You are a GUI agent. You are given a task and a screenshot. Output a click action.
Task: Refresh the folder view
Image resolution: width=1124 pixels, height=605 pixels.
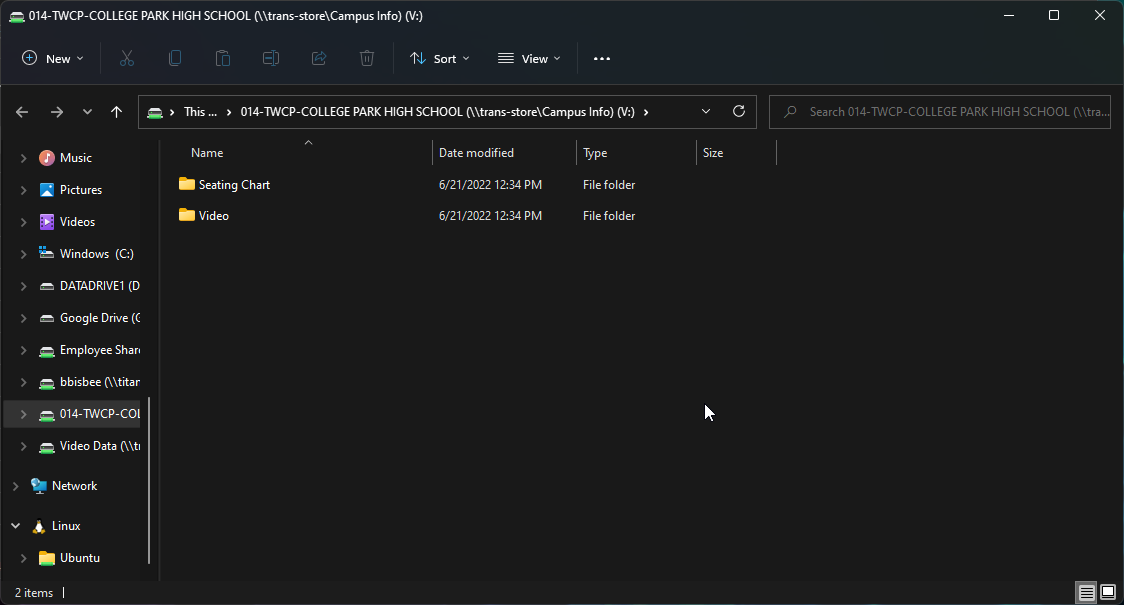pos(739,111)
